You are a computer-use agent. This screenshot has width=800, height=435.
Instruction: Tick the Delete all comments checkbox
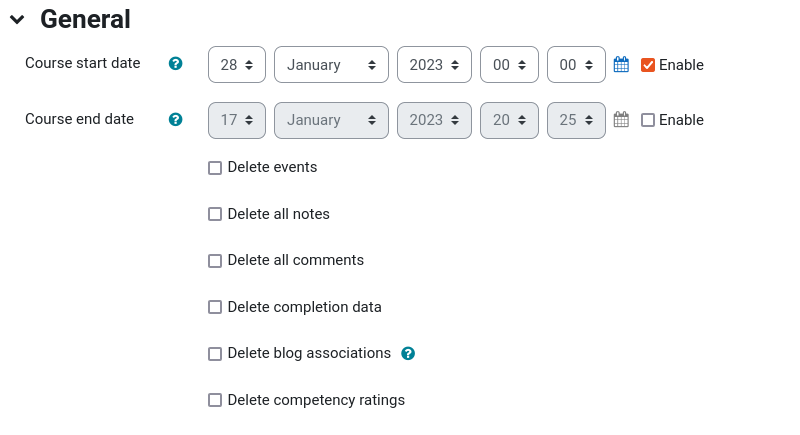(x=215, y=261)
